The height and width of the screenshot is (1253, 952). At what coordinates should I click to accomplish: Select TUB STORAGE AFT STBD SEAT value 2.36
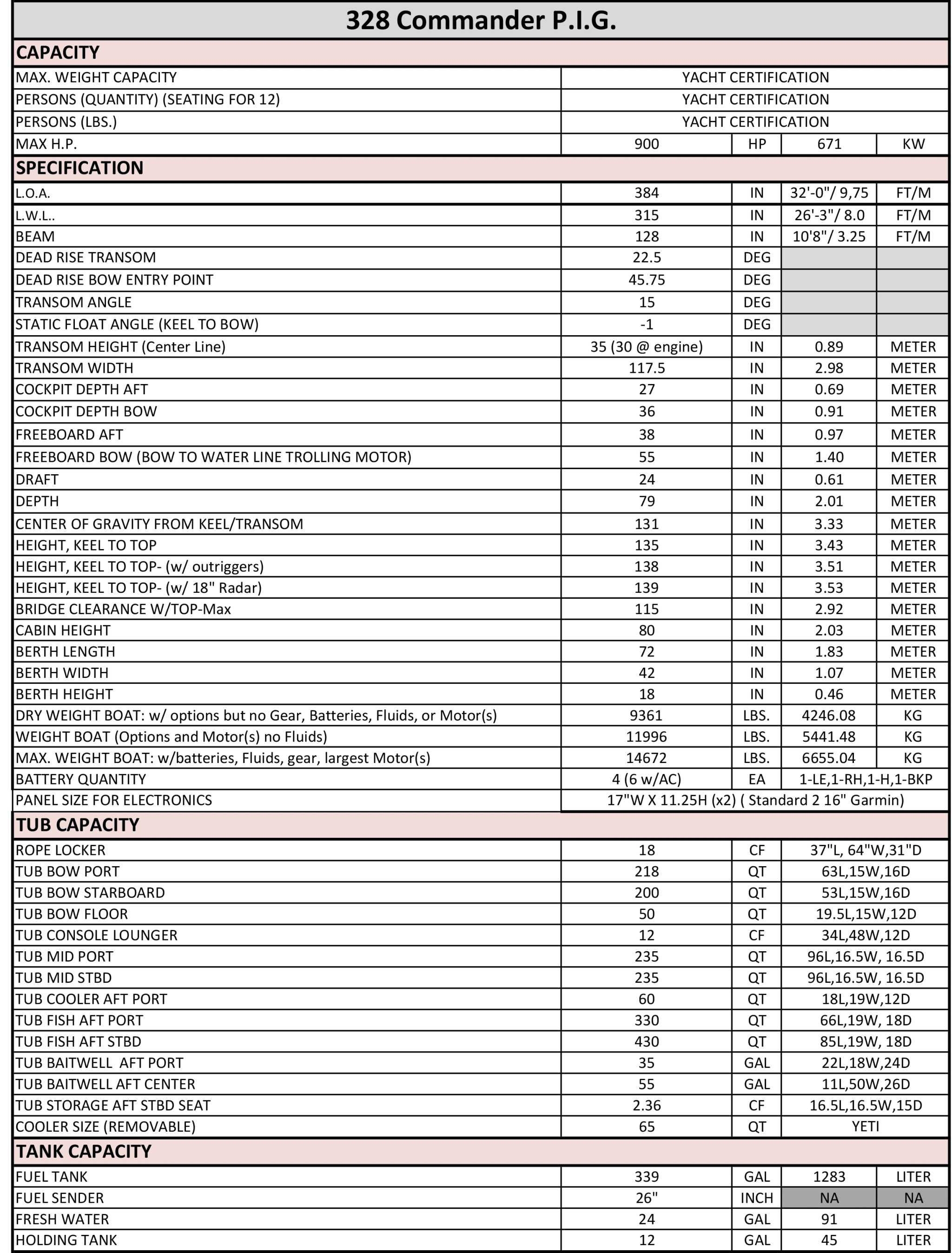click(x=647, y=1106)
